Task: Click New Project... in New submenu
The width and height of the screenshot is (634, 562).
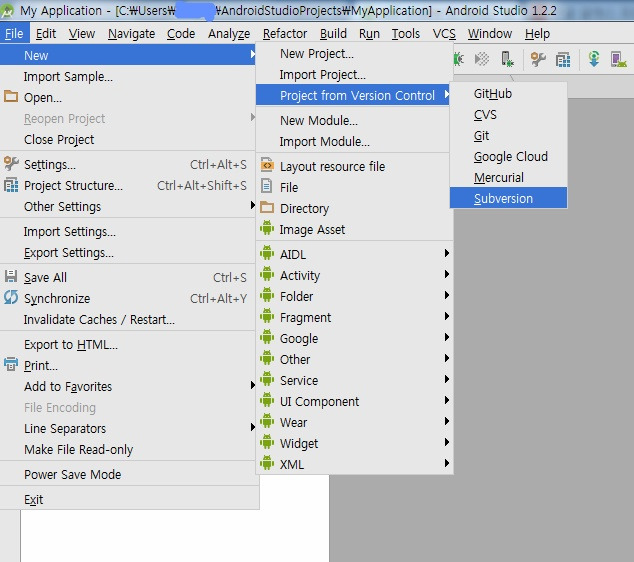Action: click(354, 53)
